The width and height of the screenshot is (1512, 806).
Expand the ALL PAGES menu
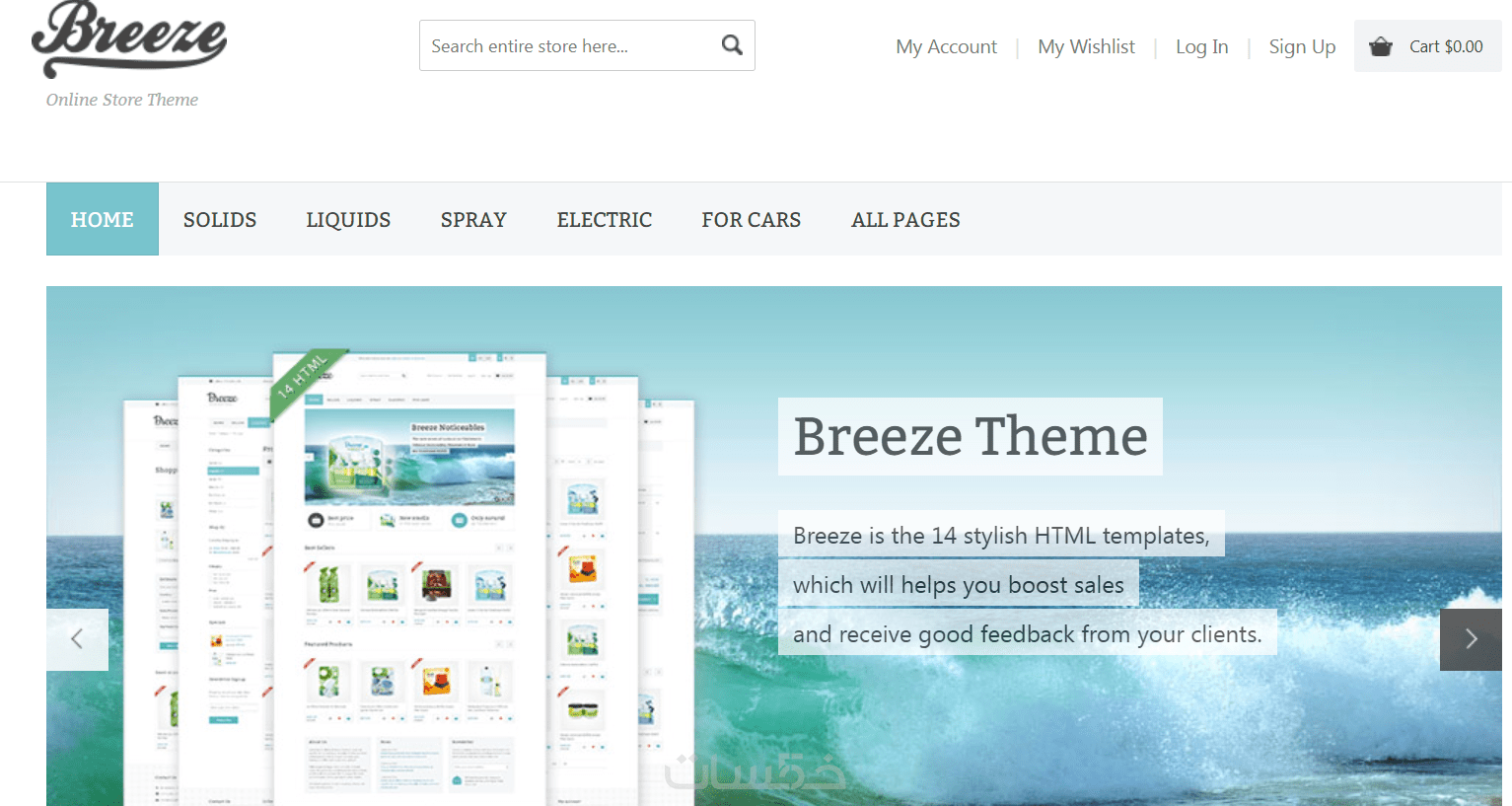click(905, 220)
